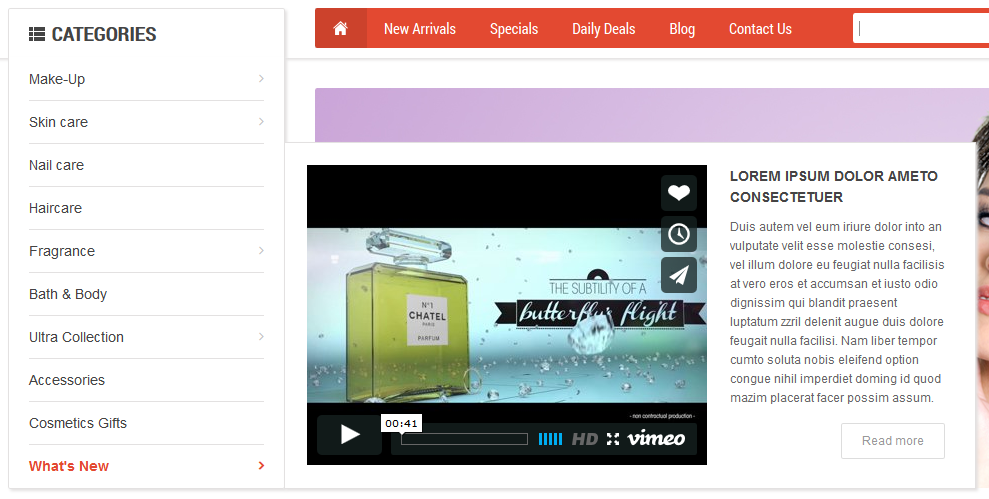This screenshot has width=989, height=499.
Task: Open the Vimeo logo link
Action: pos(656,438)
